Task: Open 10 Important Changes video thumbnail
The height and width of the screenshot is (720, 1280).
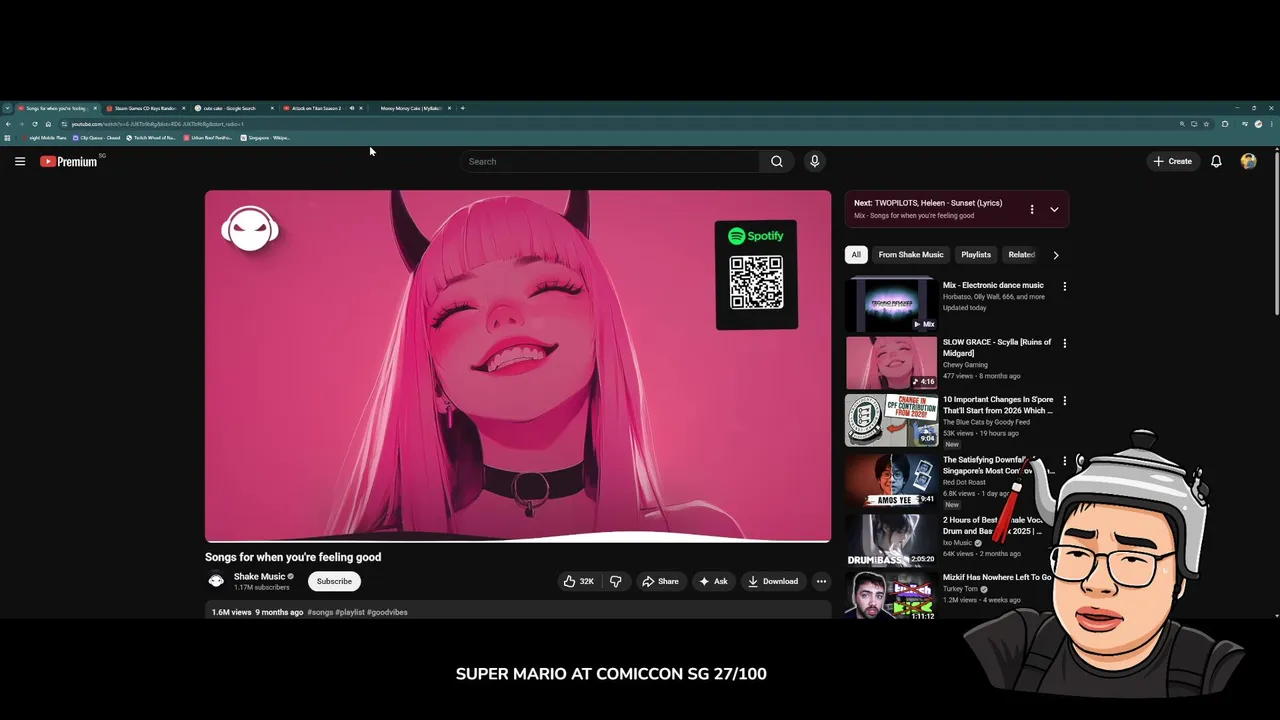Action: pyautogui.click(x=891, y=419)
